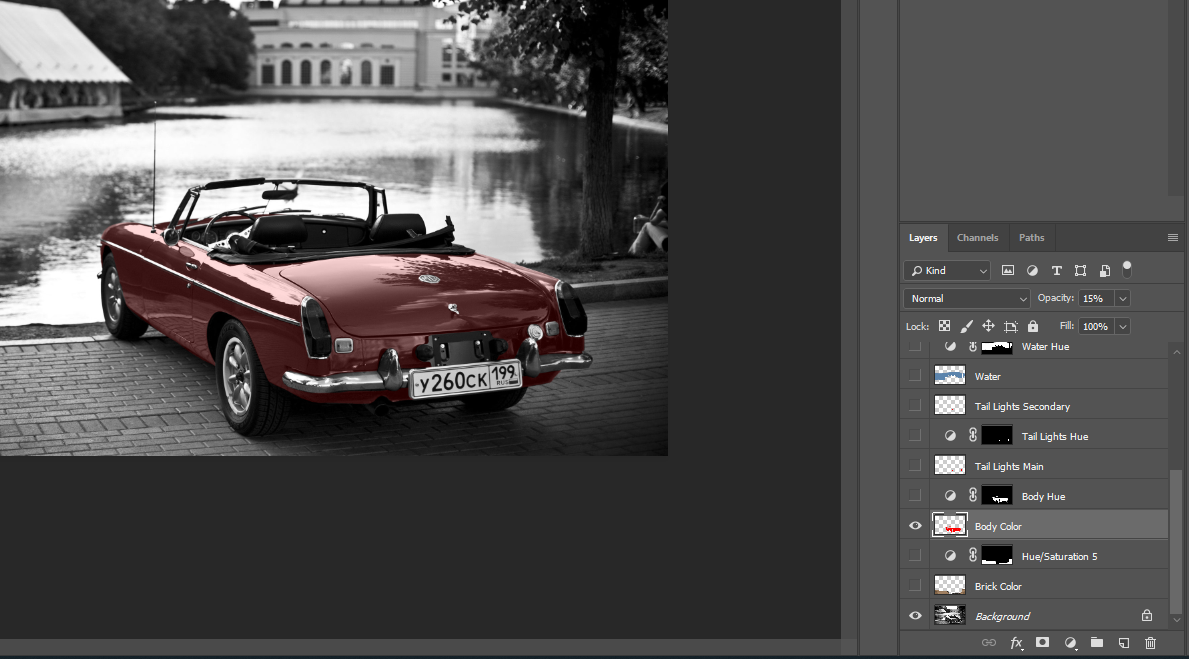Viewport: 1189px width, 659px height.
Task: Filter for type layers icon
Action: tap(1056, 271)
